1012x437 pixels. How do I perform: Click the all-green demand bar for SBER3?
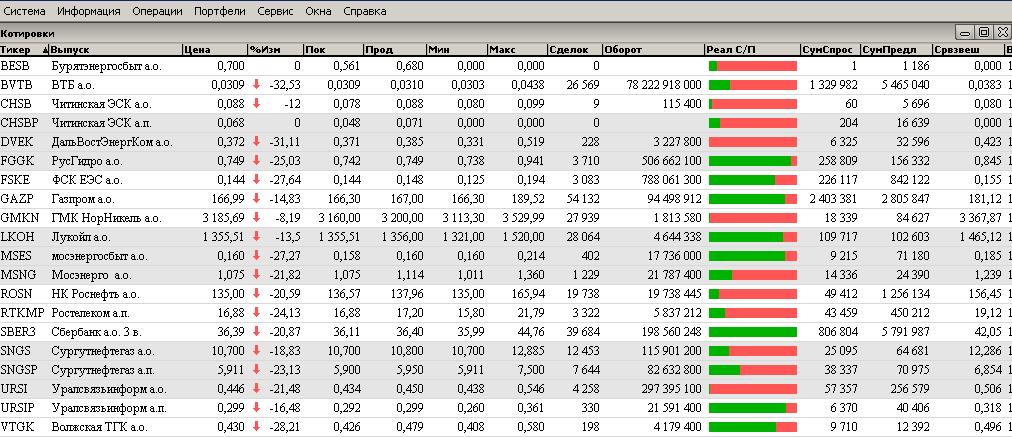tap(753, 332)
